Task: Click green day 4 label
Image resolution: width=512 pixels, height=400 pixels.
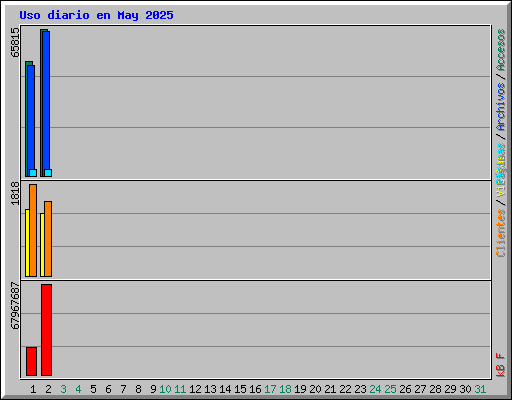Action: coord(78,389)
